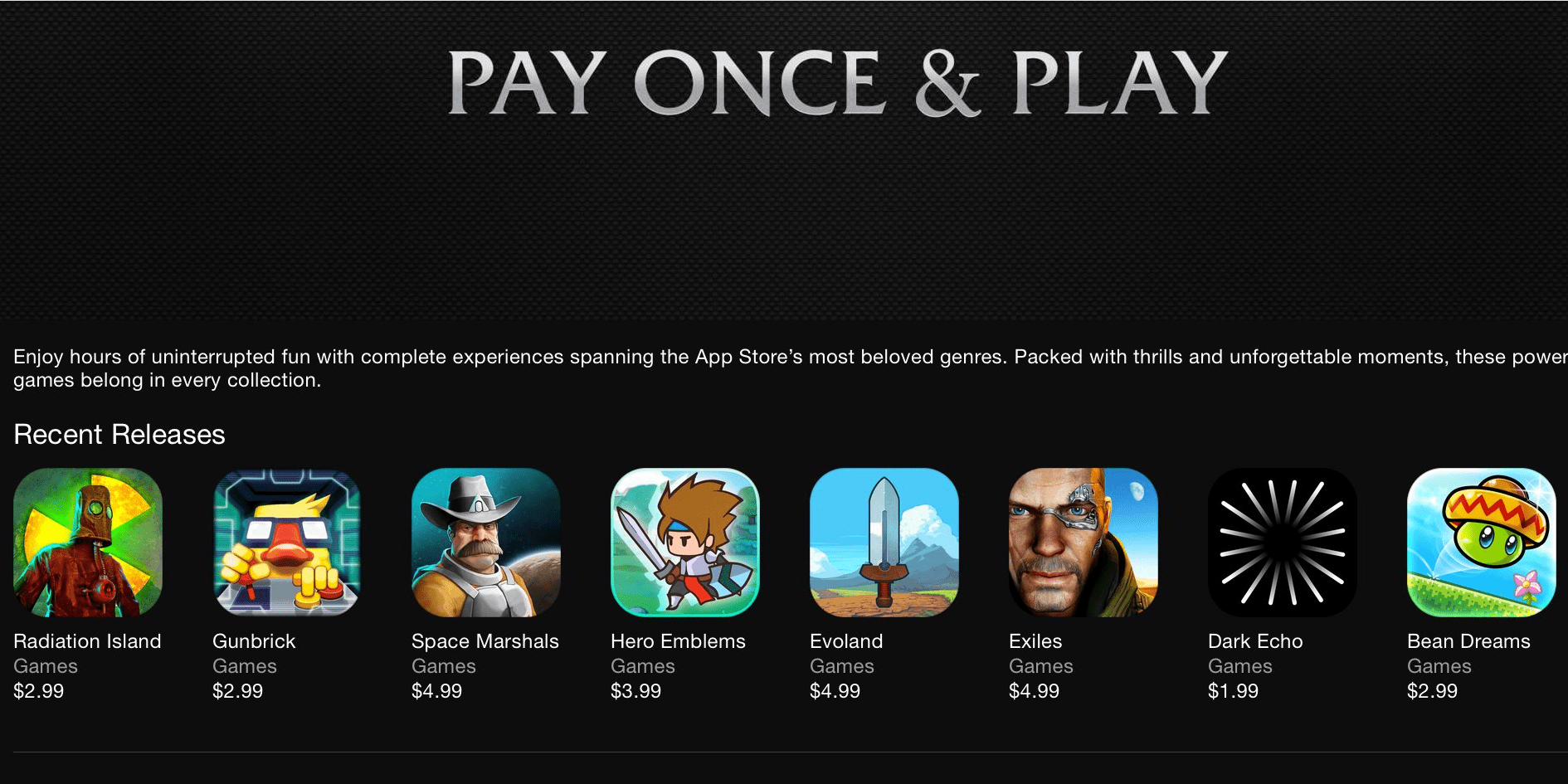Image resolution: width=1568 pixels, height=784 pixels.
Task: Click the $1.99 price under Dark Echo
Action: (1234, 691)
